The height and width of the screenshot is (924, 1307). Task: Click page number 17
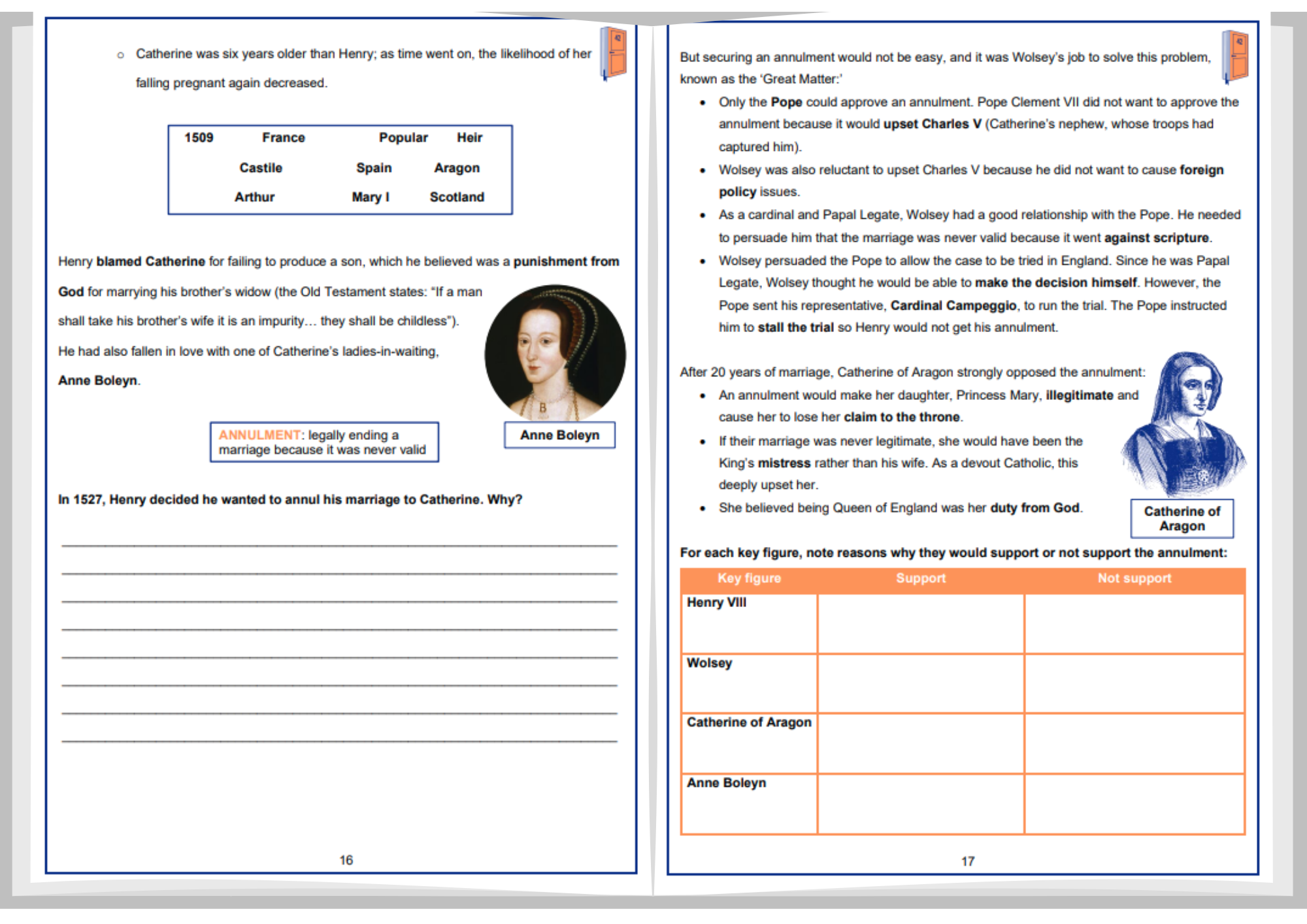click(x=968, y=862)
